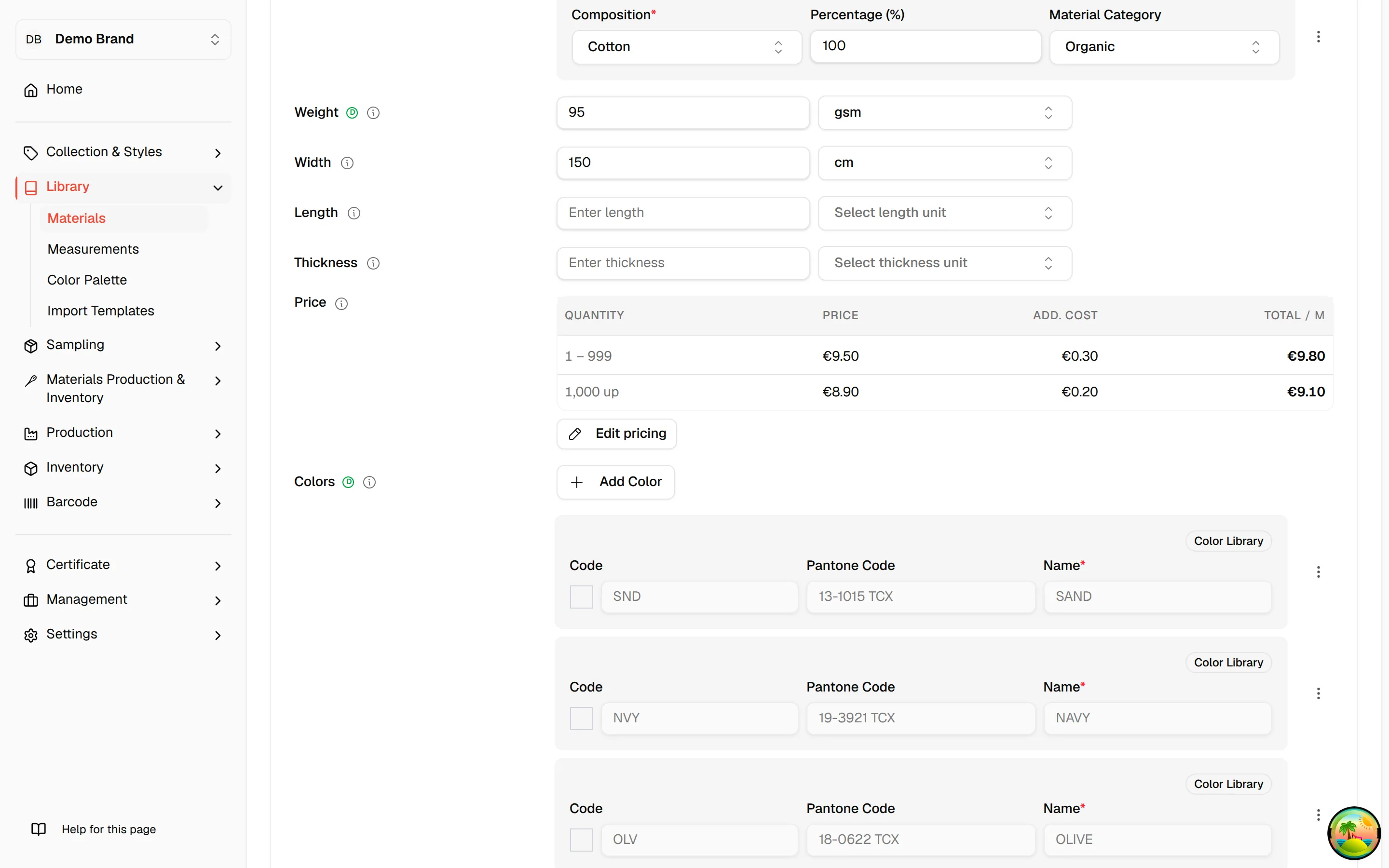Open the Select thickness unit dropdown

pyautogui.click(x=945, y=263)
